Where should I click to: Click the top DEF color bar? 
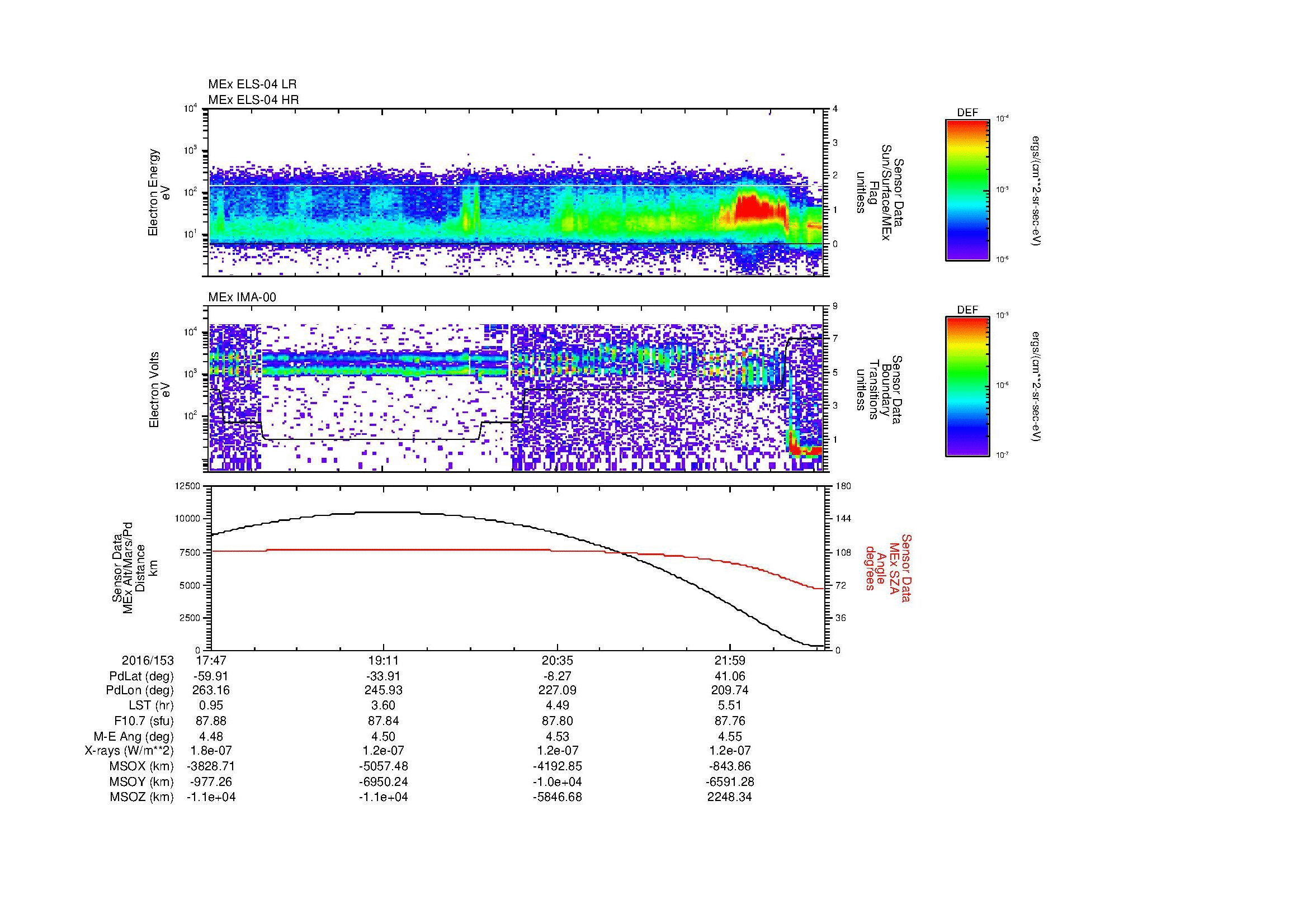click(967, 190)
